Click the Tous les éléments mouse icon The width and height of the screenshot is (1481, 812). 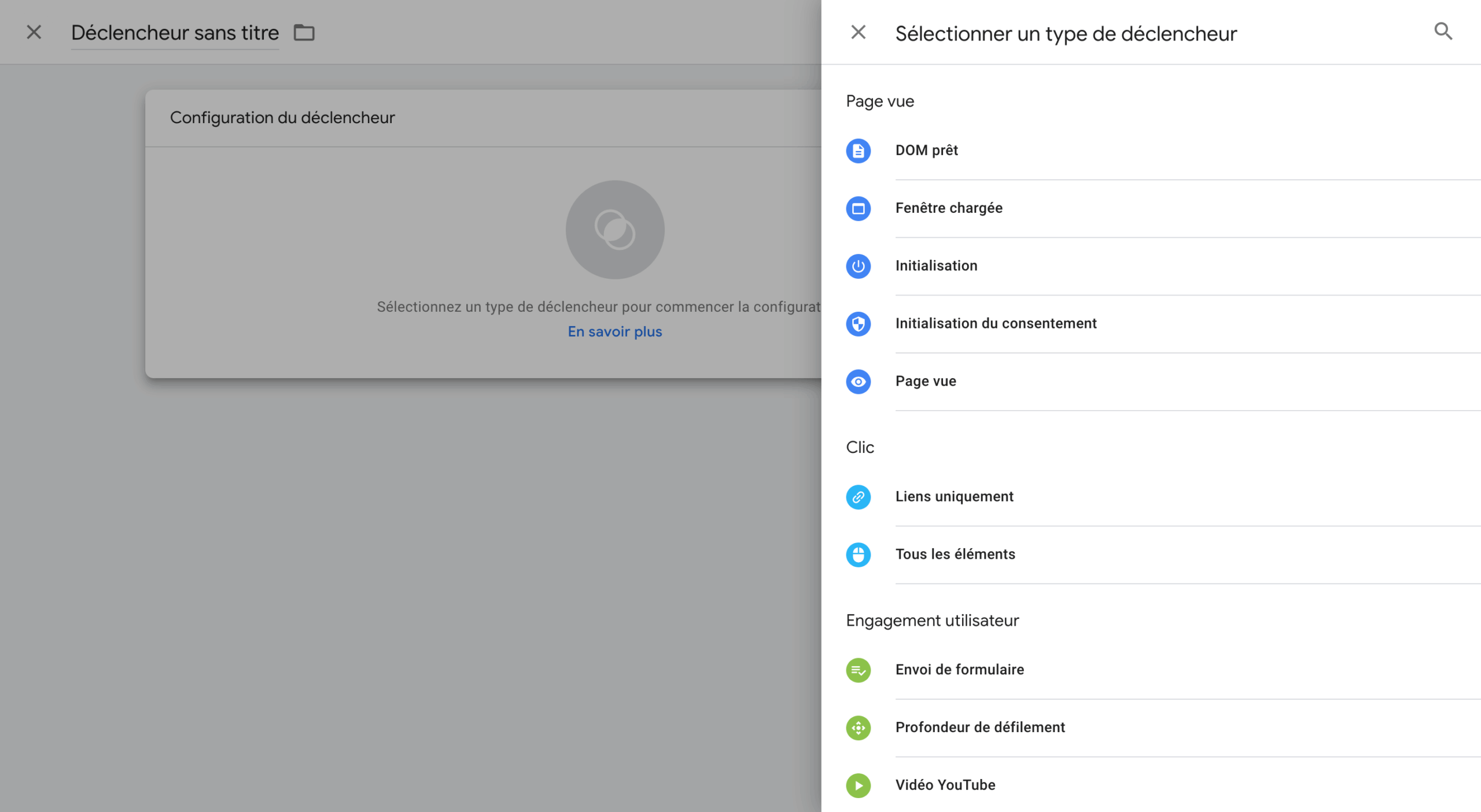[858, 555]
